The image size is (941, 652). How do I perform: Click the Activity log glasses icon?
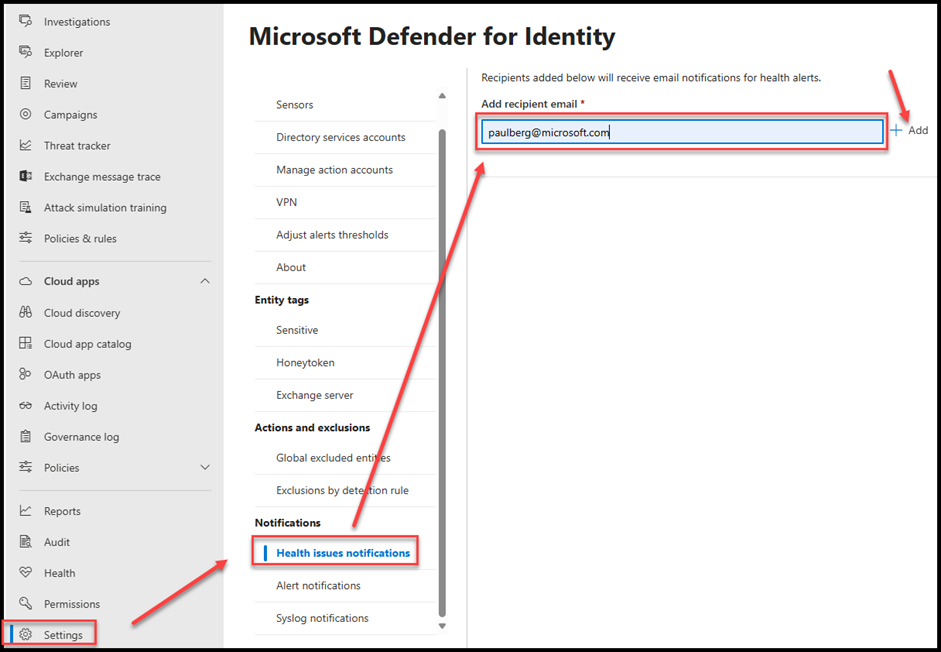tap(25, 406)
